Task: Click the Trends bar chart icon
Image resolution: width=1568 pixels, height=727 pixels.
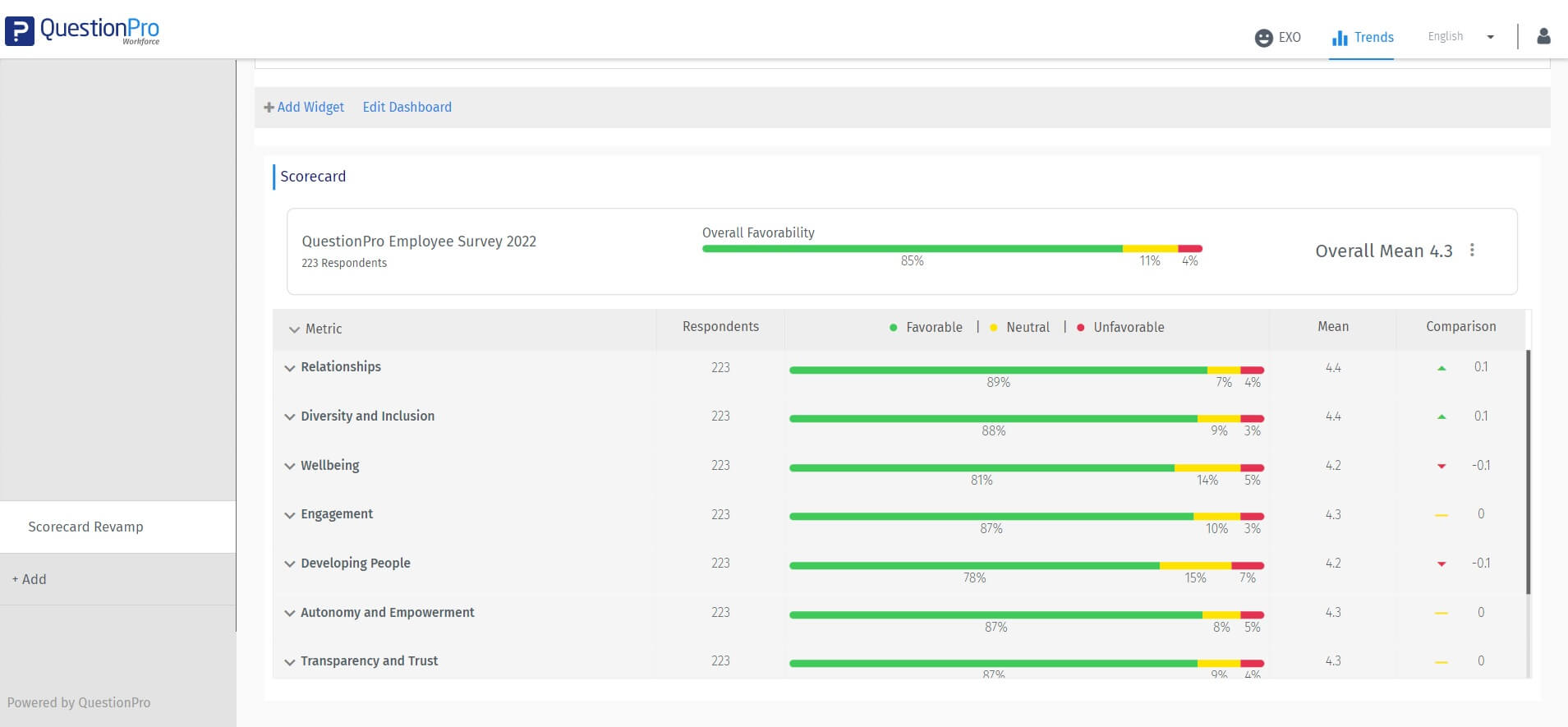Action: click(x=1340, y=38)
